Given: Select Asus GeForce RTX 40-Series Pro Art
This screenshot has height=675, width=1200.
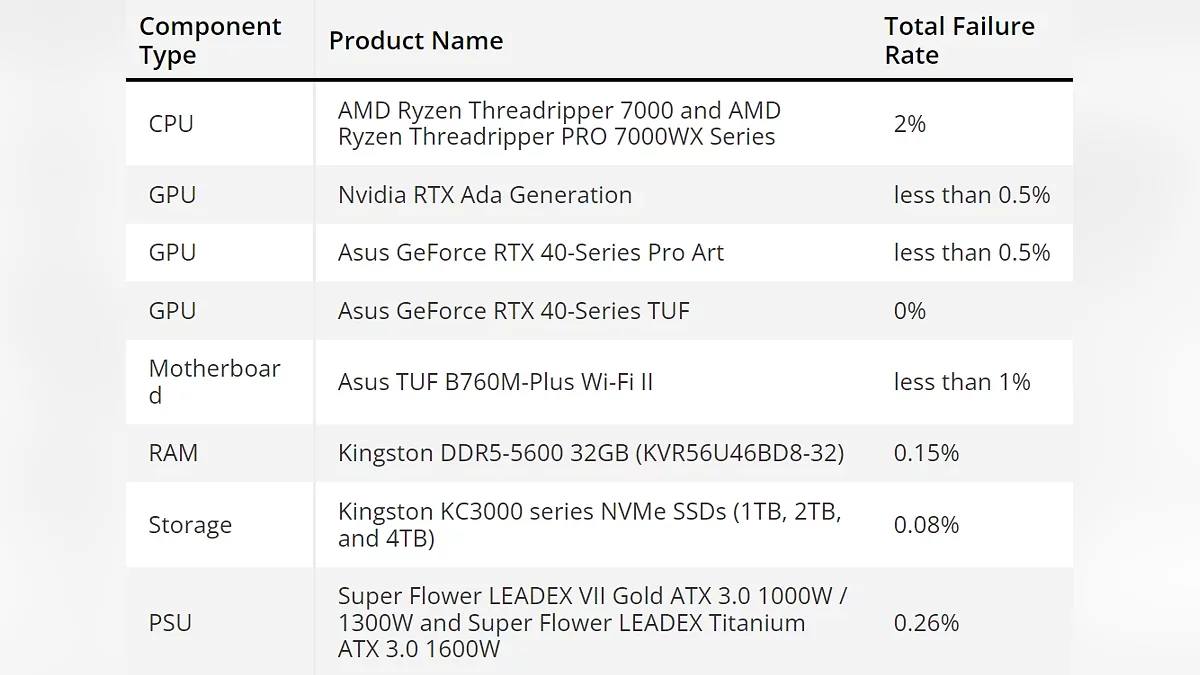Looking at the screenshot, I should pos(531,253).
